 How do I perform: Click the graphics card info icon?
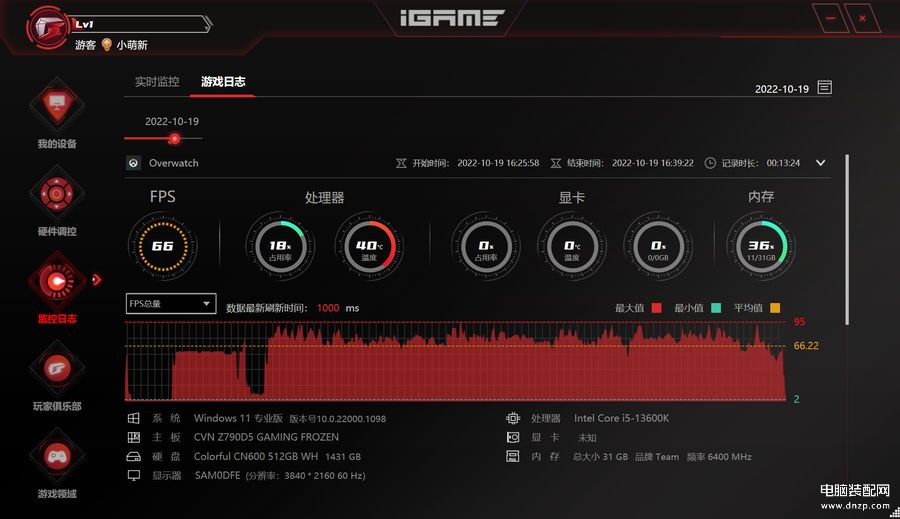pos(513,437)
